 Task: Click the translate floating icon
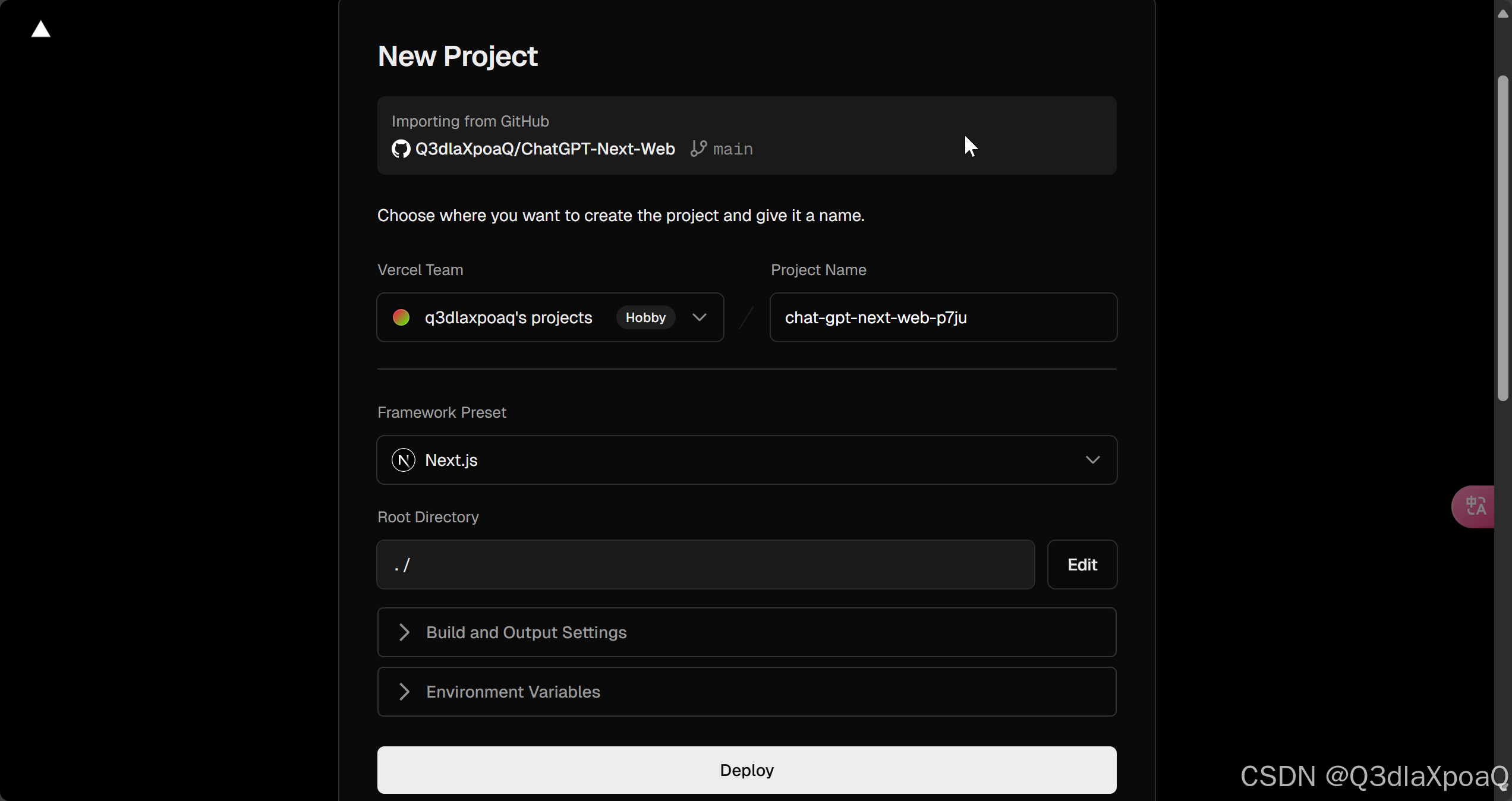[x=1475, y=506]
